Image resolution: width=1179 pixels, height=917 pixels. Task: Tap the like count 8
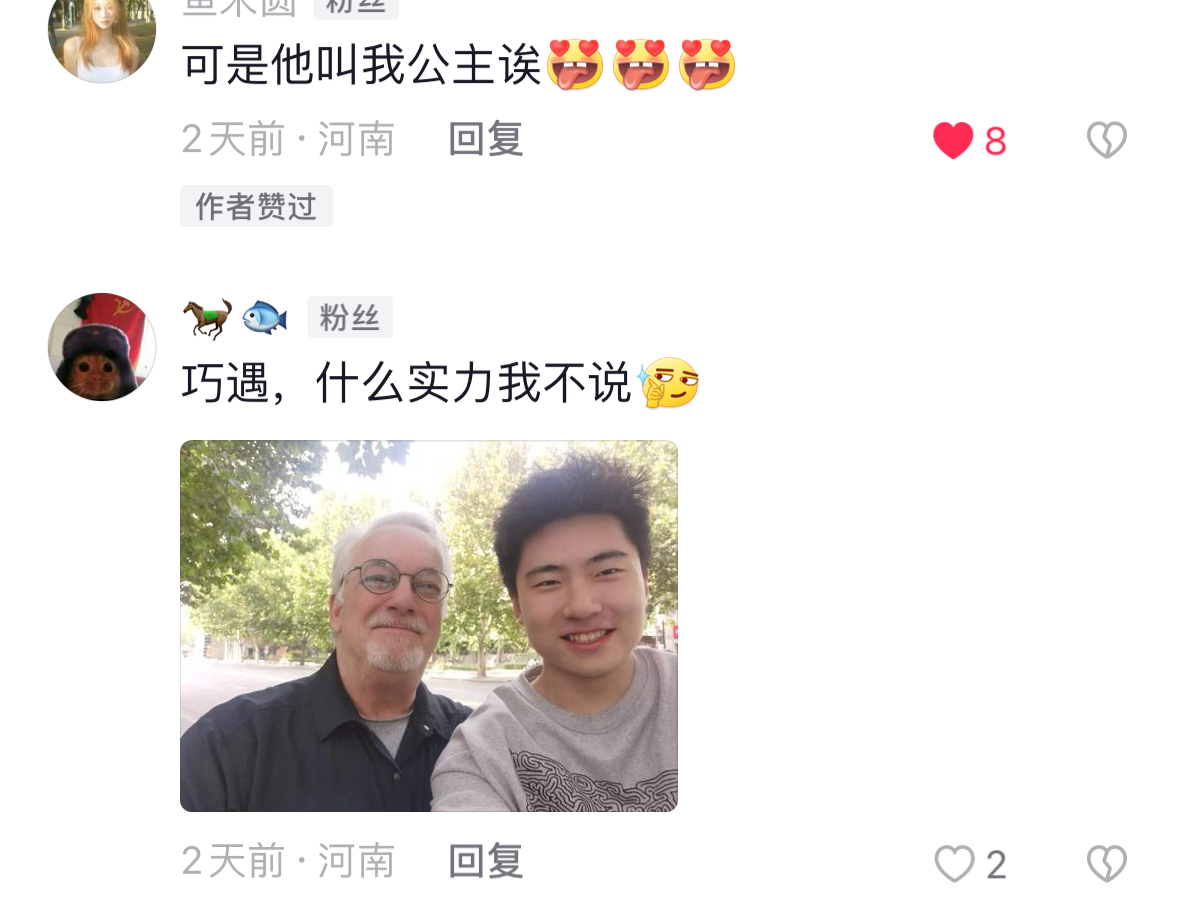click(996, 141)
